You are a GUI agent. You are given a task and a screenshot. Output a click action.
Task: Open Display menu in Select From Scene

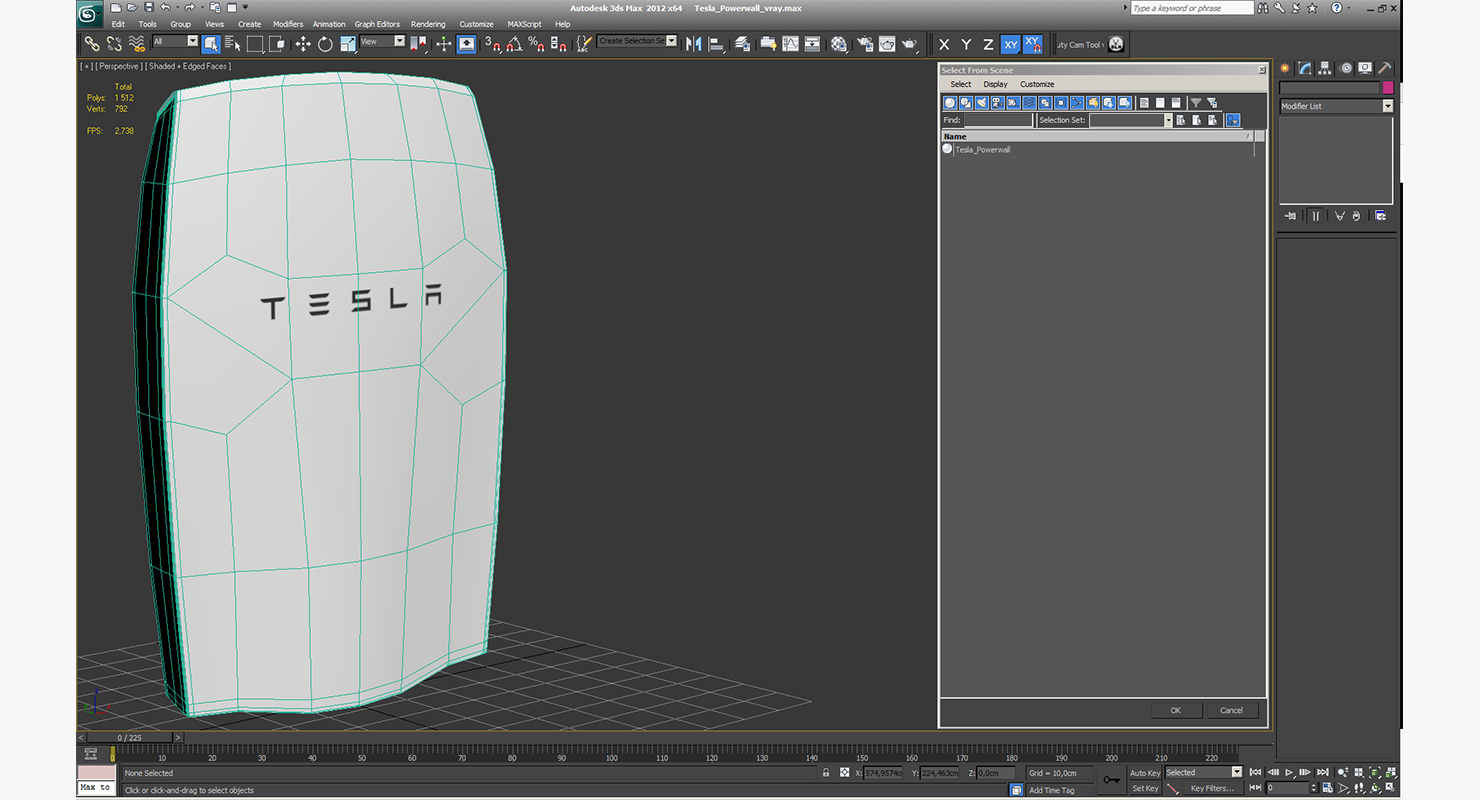click(x=995, y=84)
